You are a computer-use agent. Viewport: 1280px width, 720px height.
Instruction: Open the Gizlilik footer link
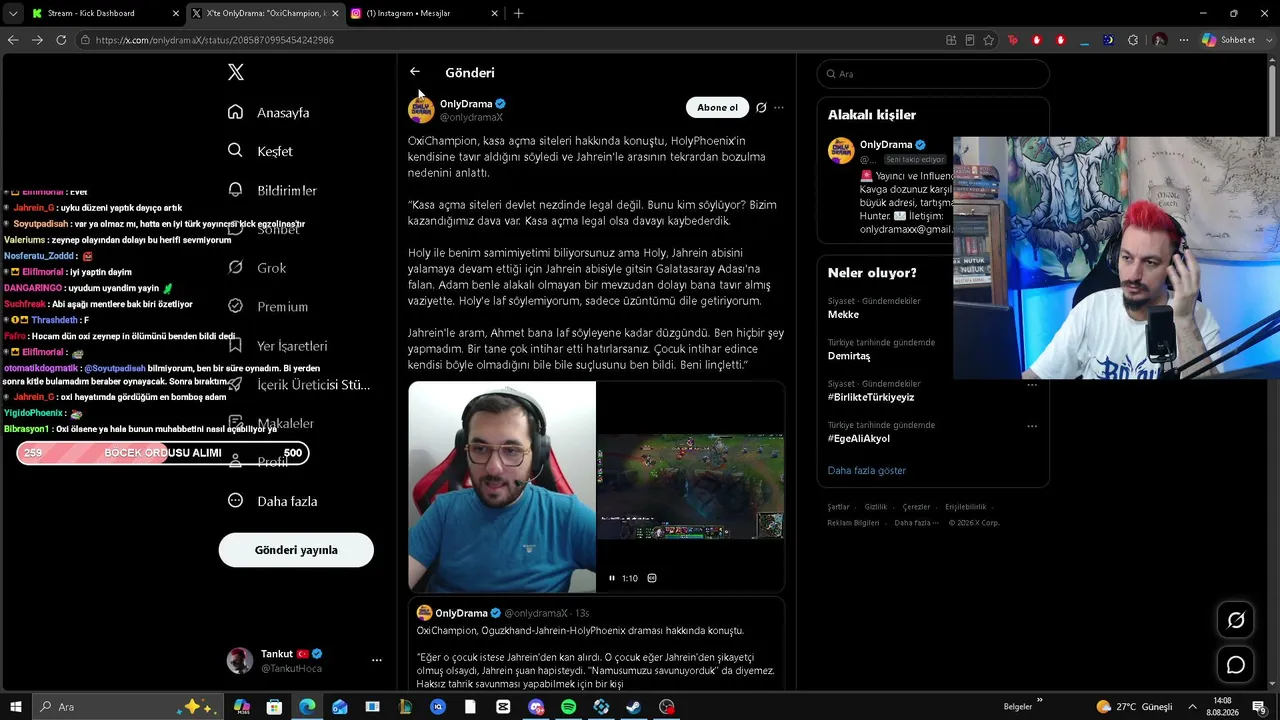(876, 507)
